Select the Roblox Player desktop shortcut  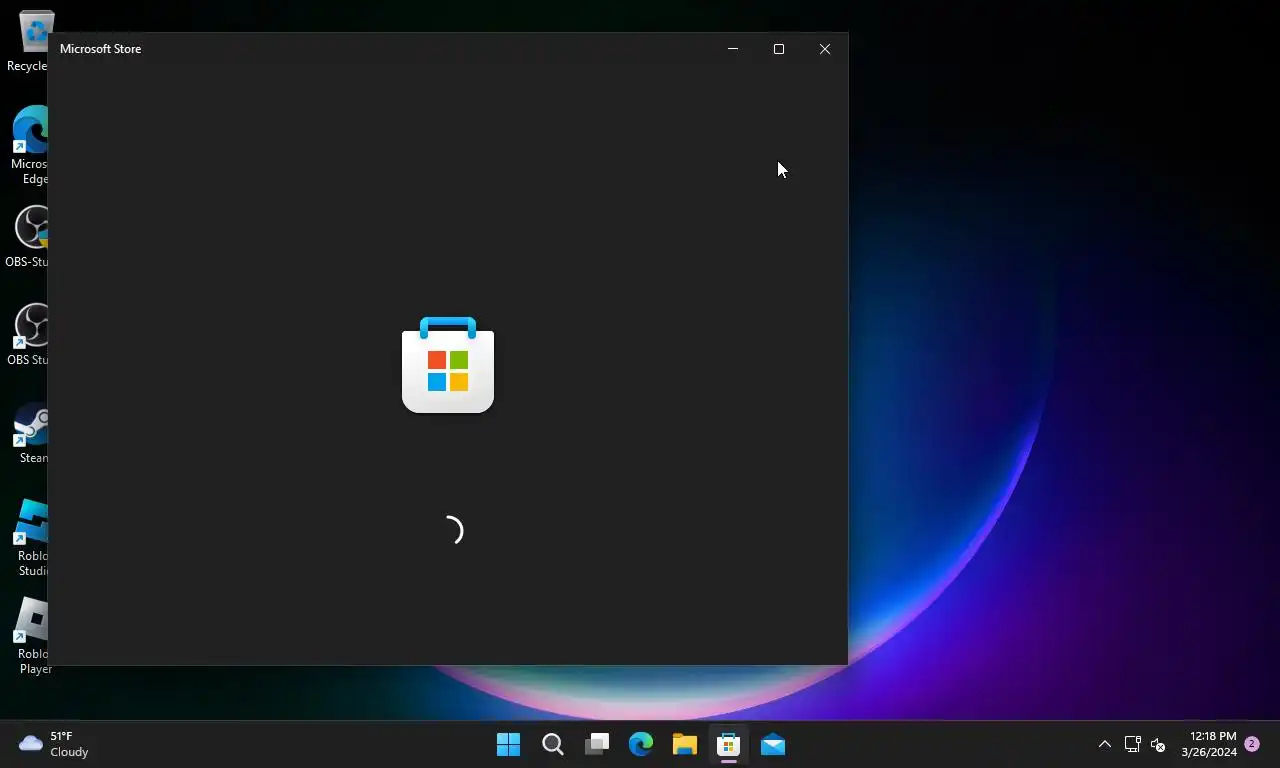[x=32, y=636]
